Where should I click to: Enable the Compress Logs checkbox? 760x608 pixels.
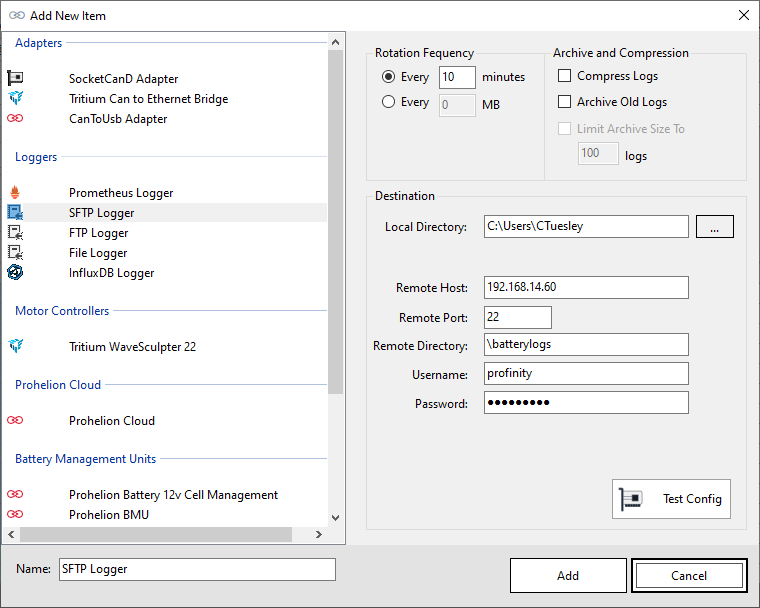tap(564, 76)
